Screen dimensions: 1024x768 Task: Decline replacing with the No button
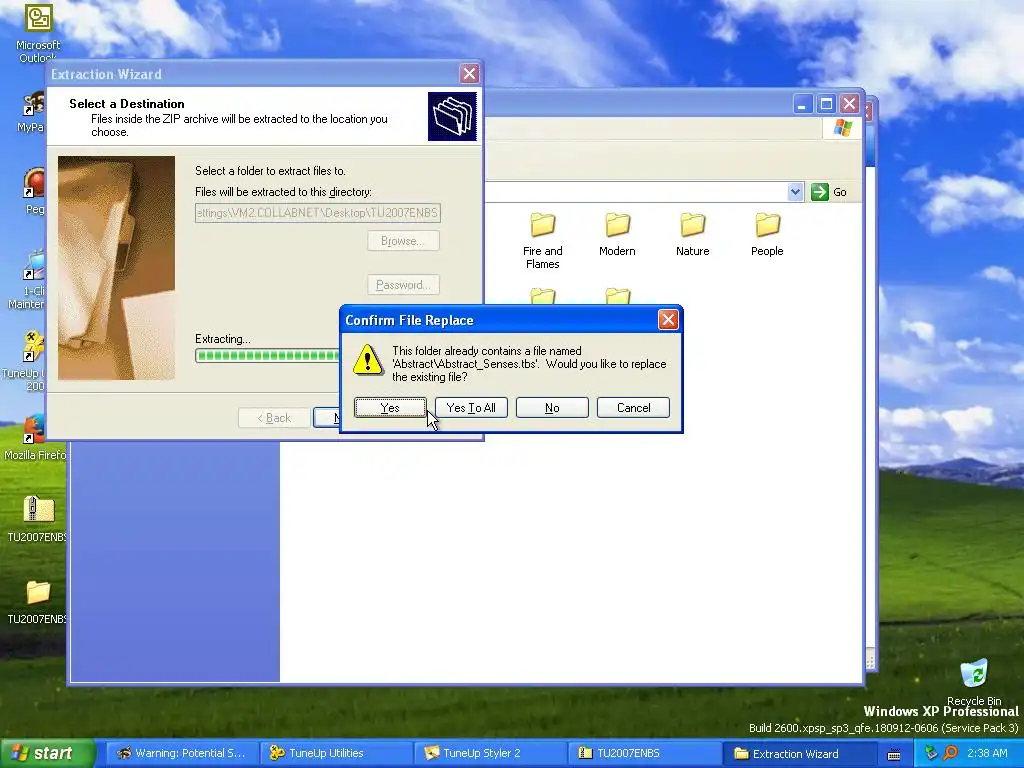tap(552, 408)
